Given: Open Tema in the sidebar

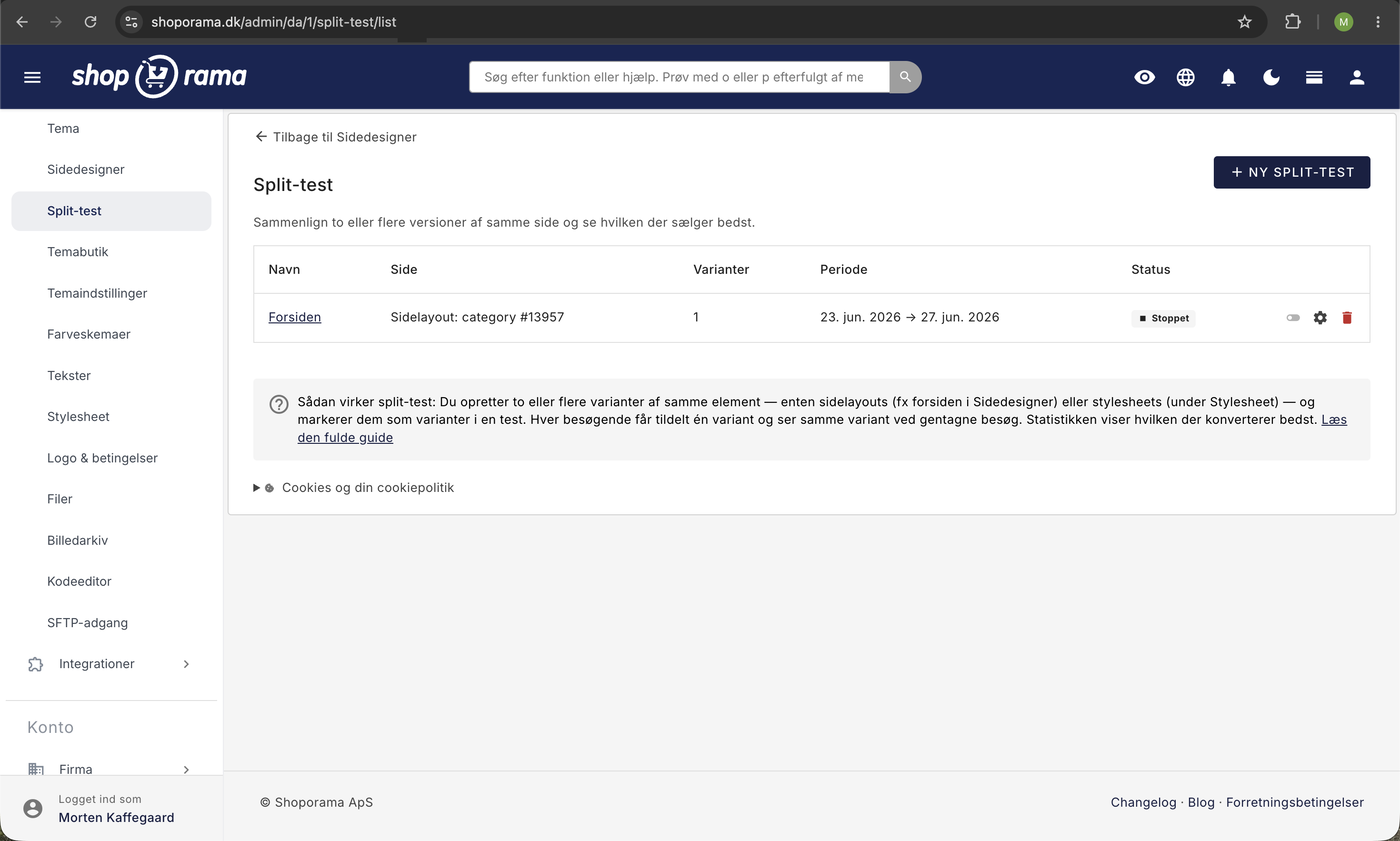Looking at the screenshot, I should (x=63, y=128).
